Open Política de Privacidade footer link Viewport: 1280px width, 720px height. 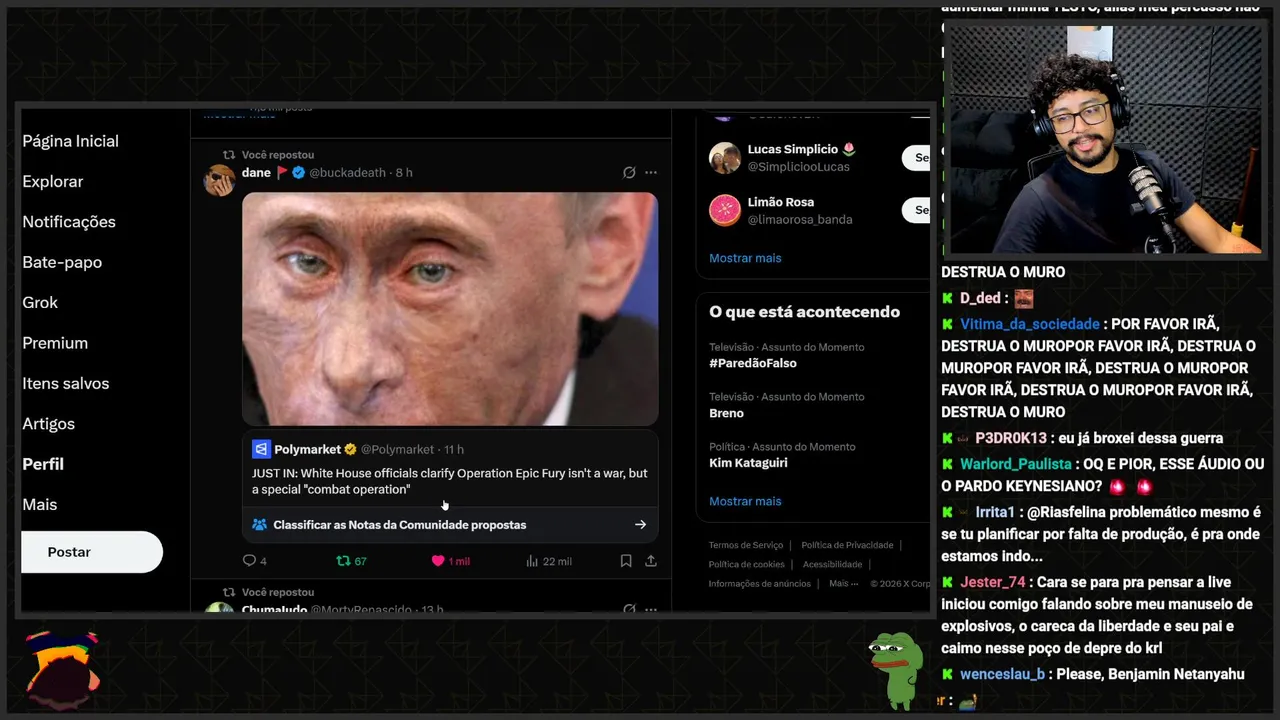click(847, 545)
